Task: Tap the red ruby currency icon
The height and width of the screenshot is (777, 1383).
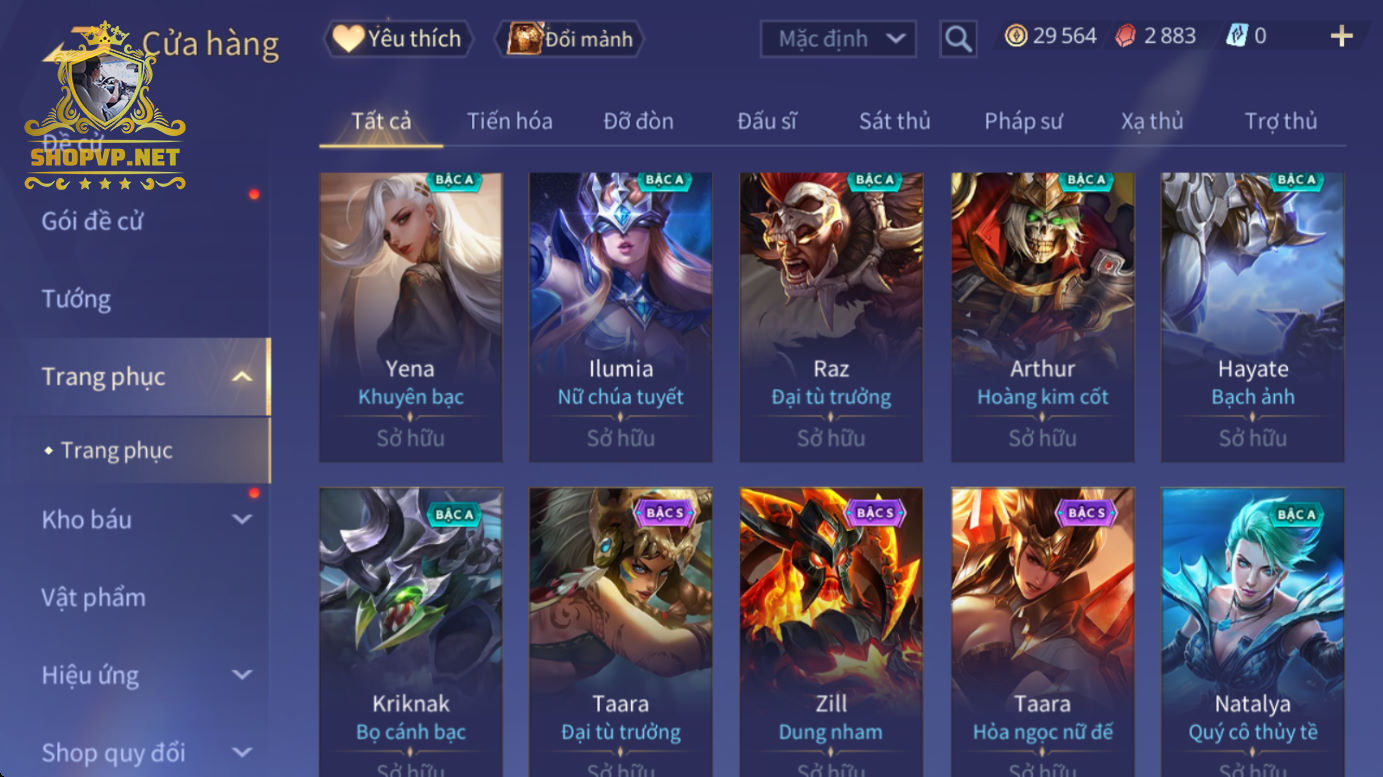Action: tap(1126, 36)
